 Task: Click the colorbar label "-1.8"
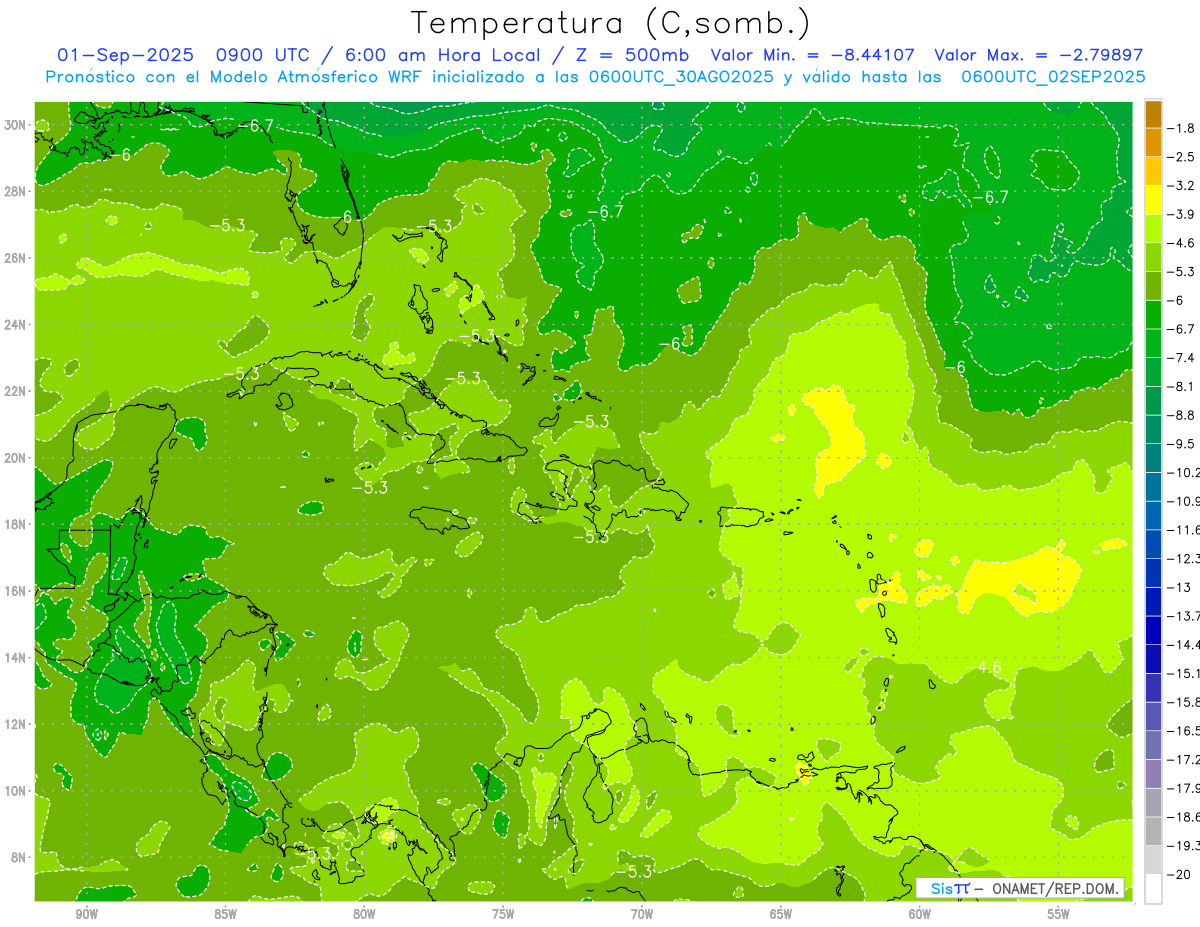pos(1181,128)
